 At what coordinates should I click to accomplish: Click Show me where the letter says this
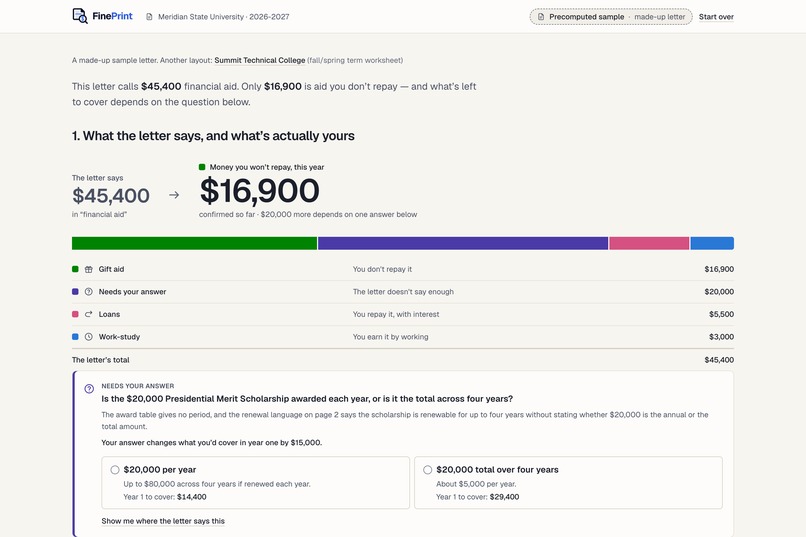(163, 521)
